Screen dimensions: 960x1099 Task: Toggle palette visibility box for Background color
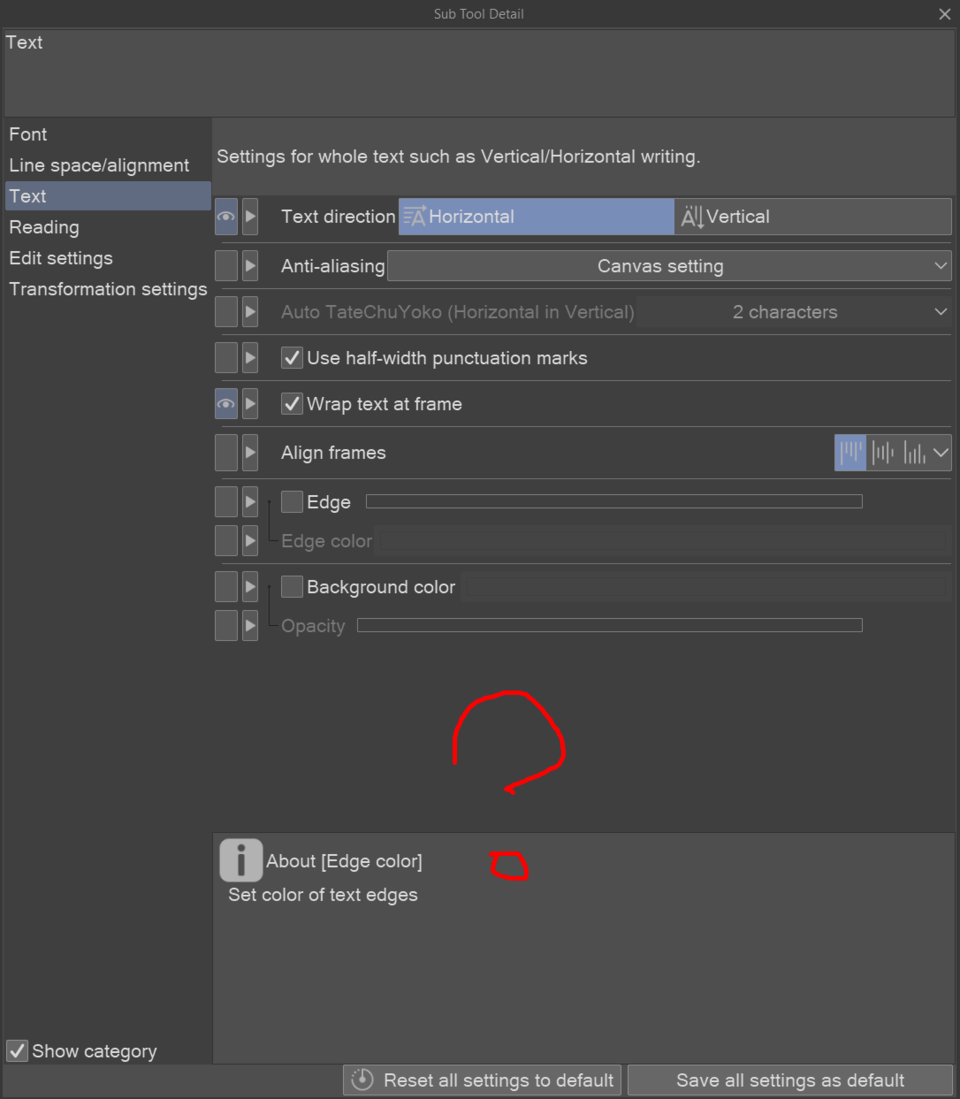point(226,587)
